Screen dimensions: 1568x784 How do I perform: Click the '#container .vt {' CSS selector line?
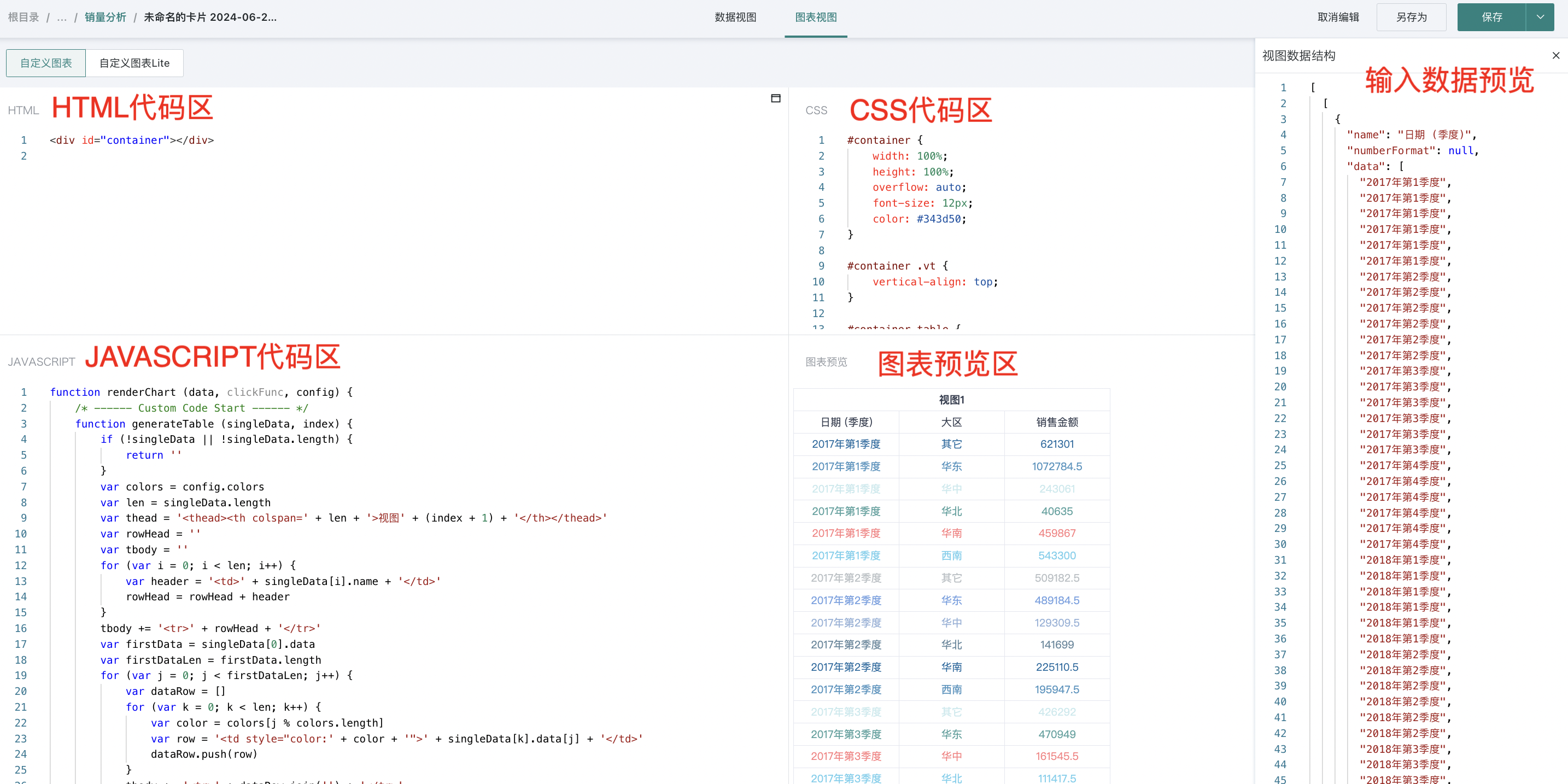click(898, 266)
